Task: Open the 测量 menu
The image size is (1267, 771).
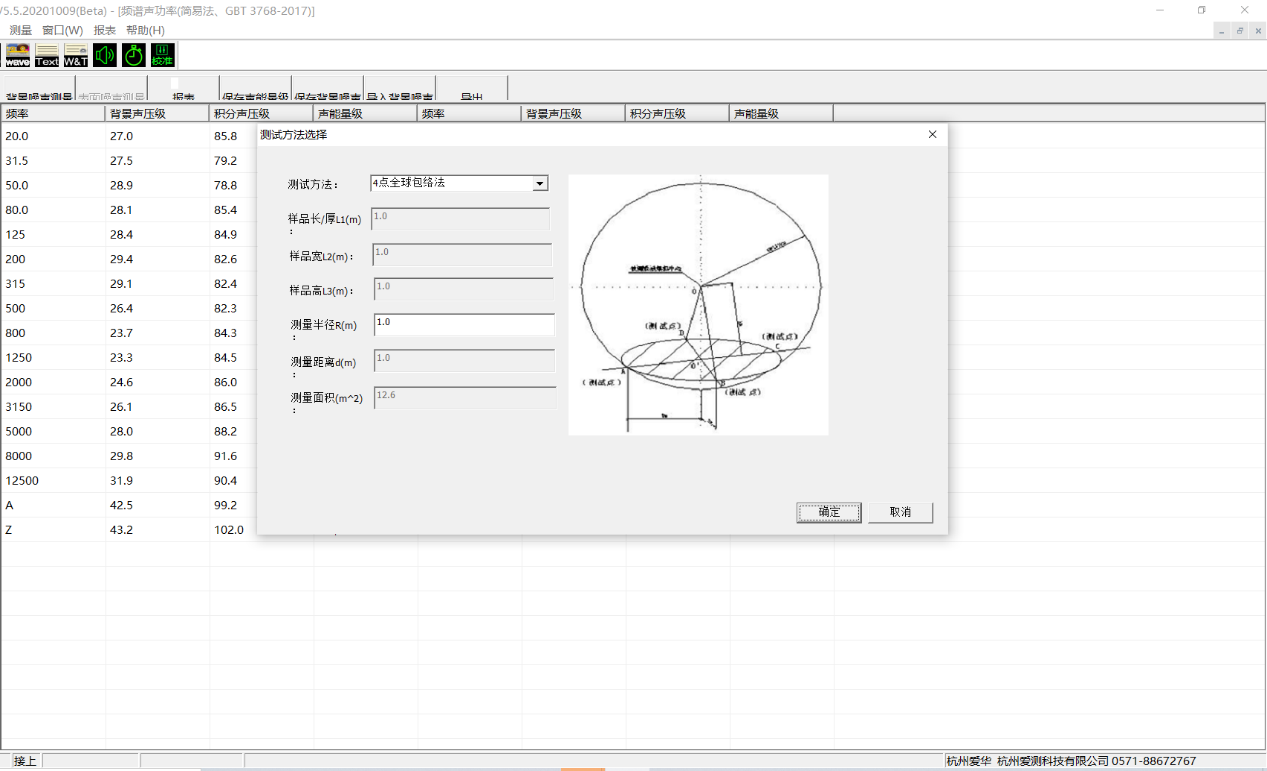Action: (x=20, y=30)
